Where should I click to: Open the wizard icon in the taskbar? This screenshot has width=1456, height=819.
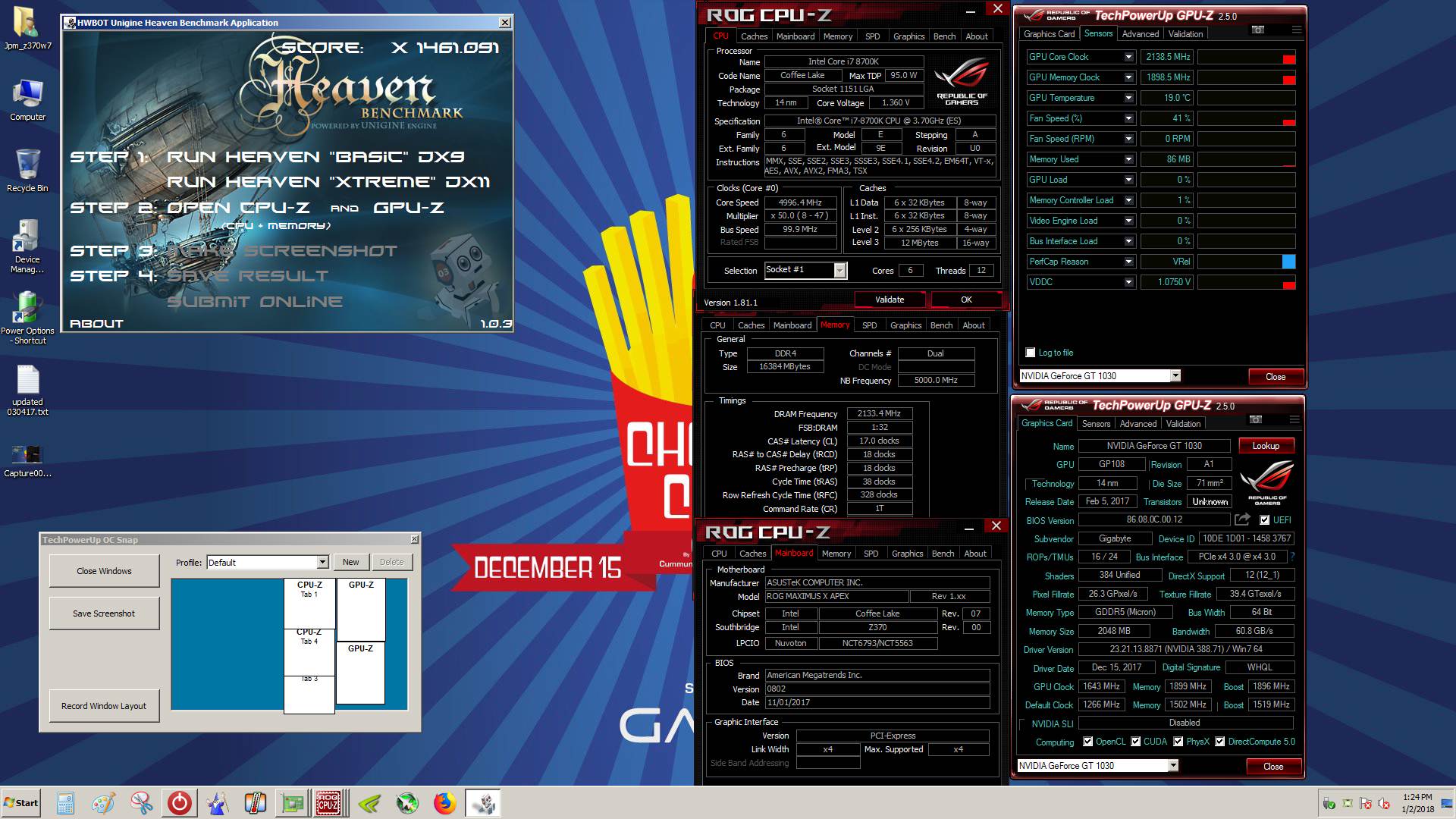click(x=218, y=803)
